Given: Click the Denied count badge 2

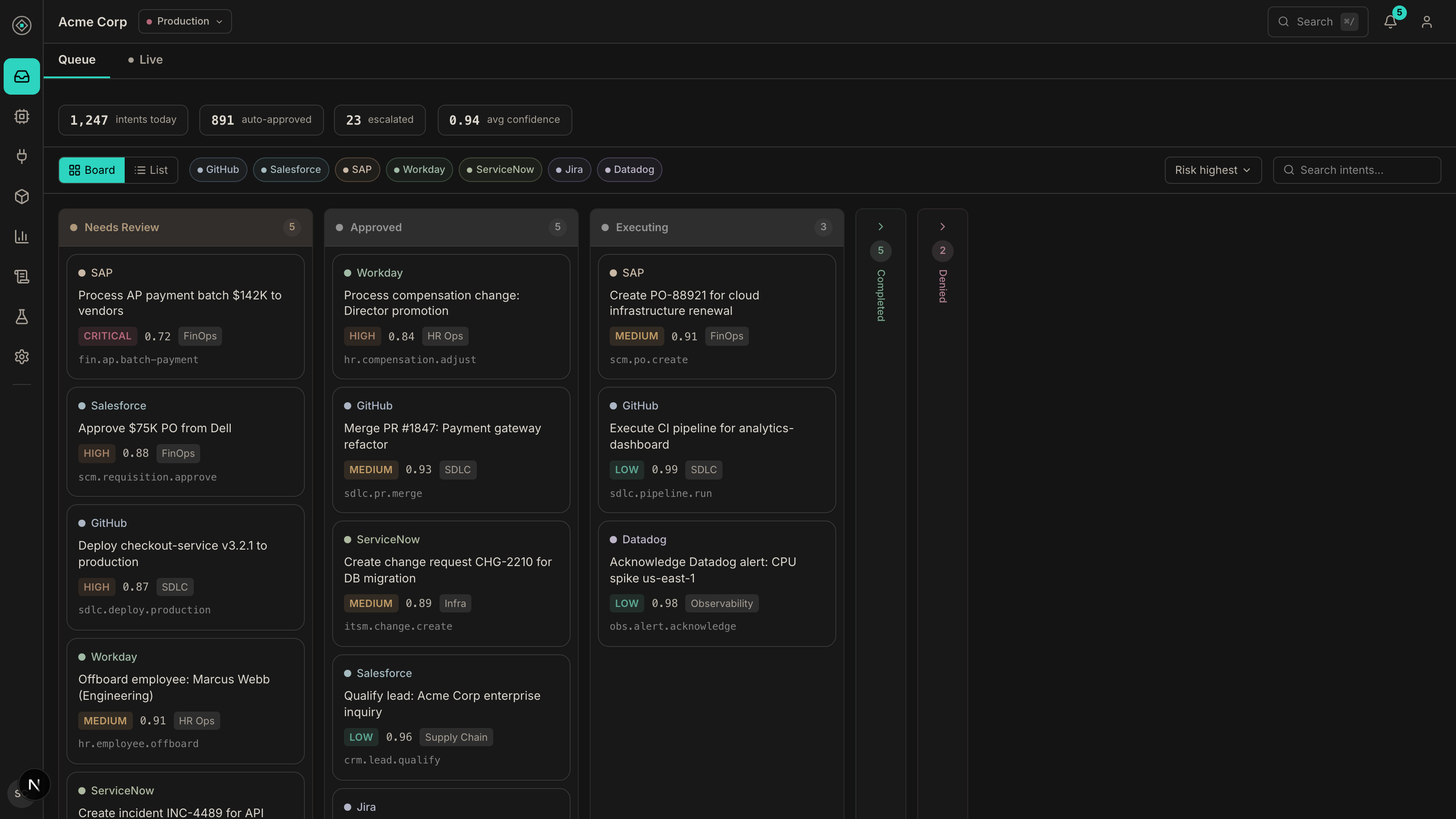Looking at the screenshot, I should 942,251.
